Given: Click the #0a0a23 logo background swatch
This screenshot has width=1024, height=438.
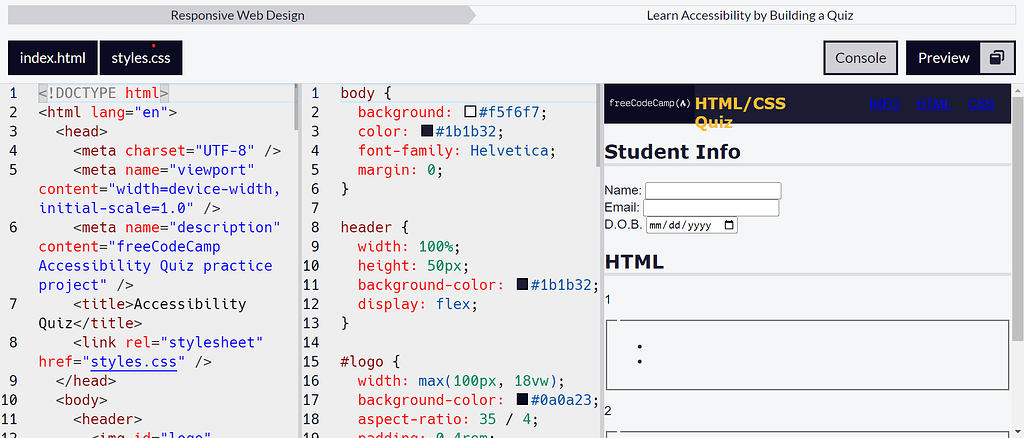Looking at the screenshot, I should [522, 400].
